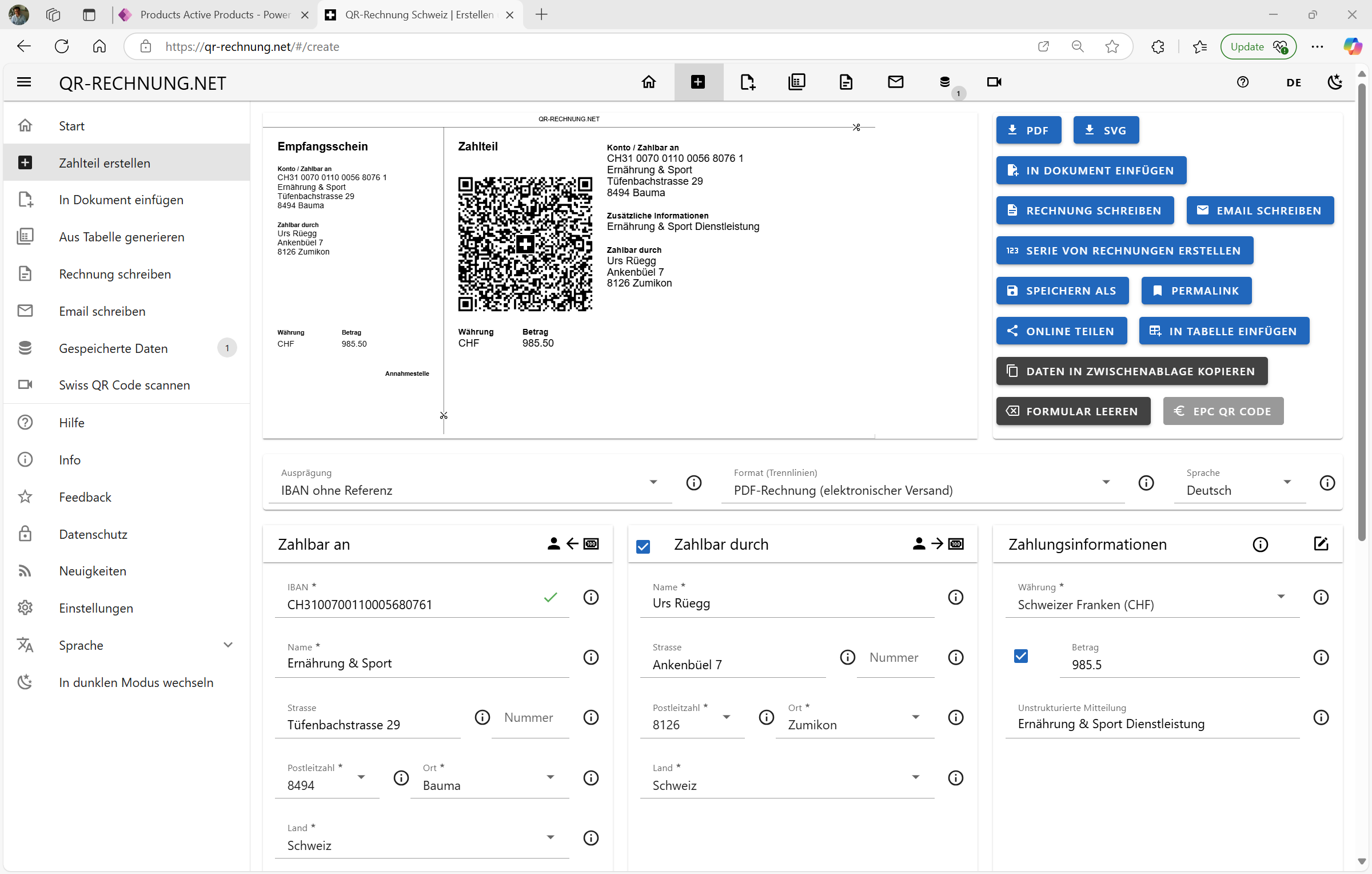The width and height of the screenshot is (1372, 874).
Task: Click left arrow icon in Zahlbar an header
Action: (572, 544)
